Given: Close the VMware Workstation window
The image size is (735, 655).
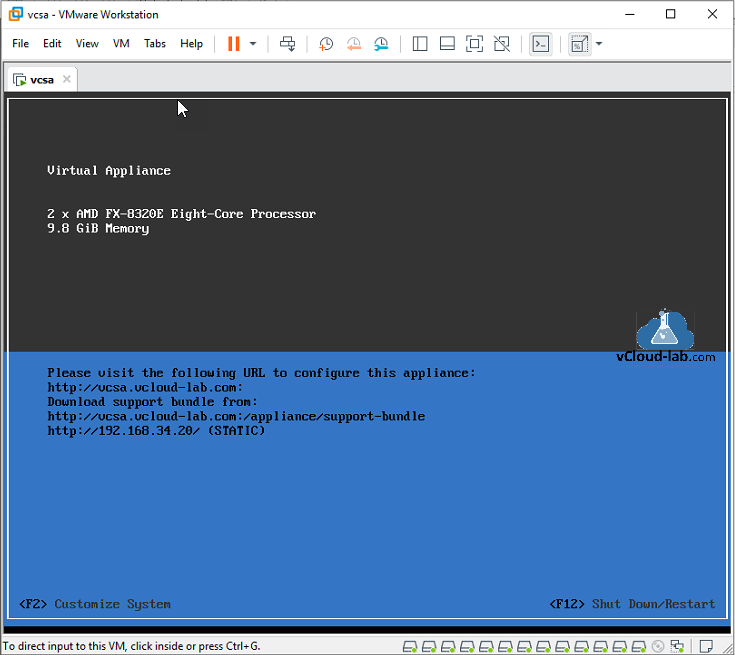Looking at the screenshot, I should tap(712, 15).
